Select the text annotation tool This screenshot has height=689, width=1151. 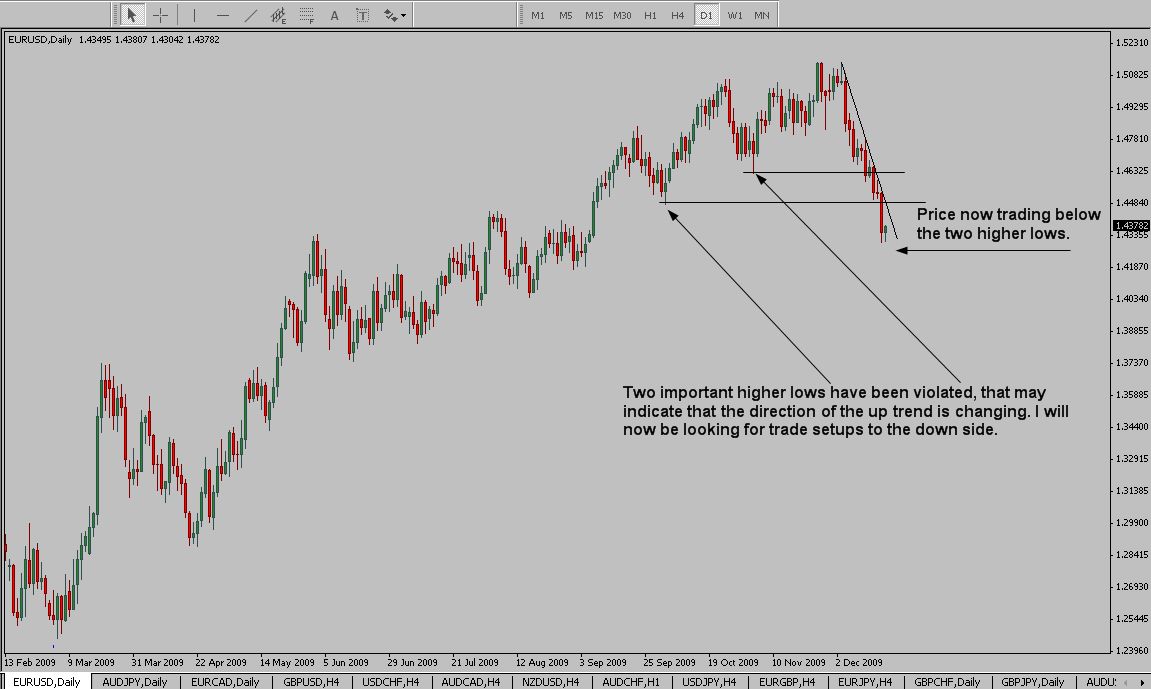click(x=334, y=15)
